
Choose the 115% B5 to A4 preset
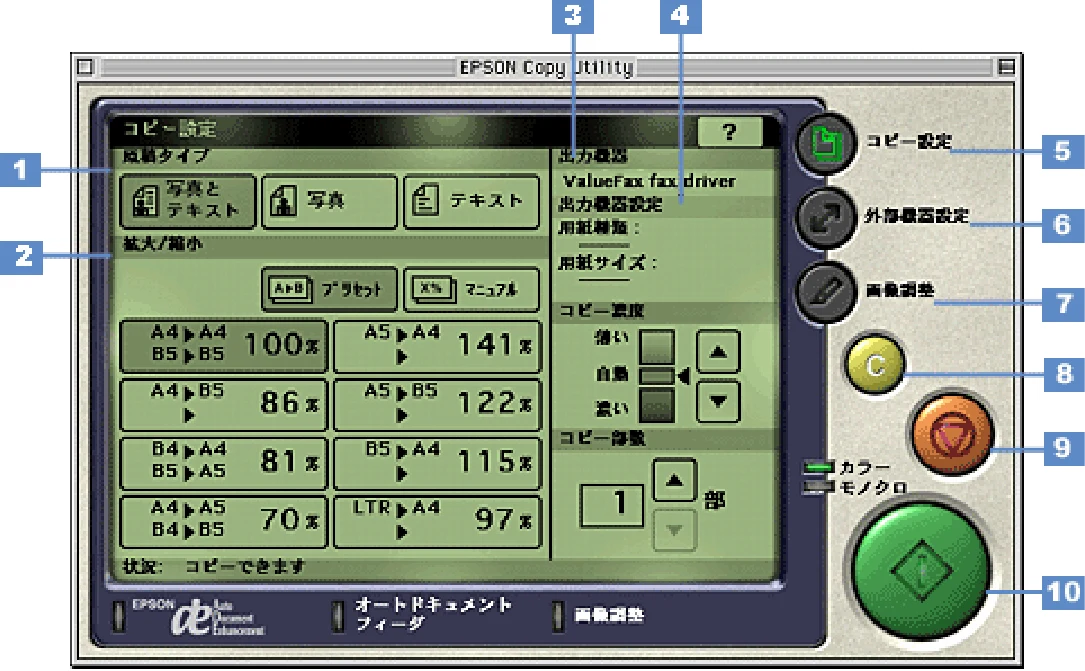point(437,462)
